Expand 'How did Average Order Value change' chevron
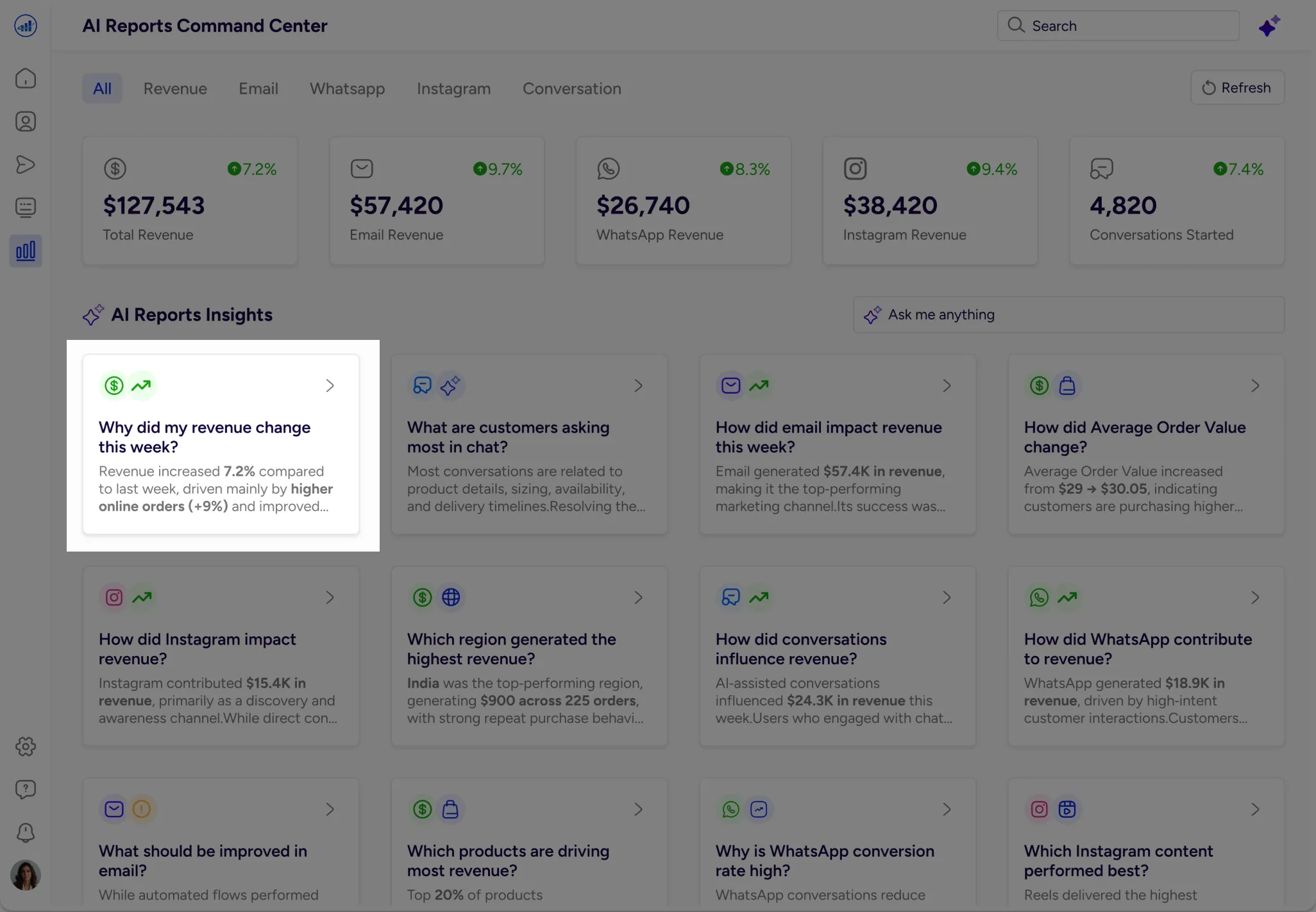The height and width of the screenshot is (912, 1316). coord(1255,385)
